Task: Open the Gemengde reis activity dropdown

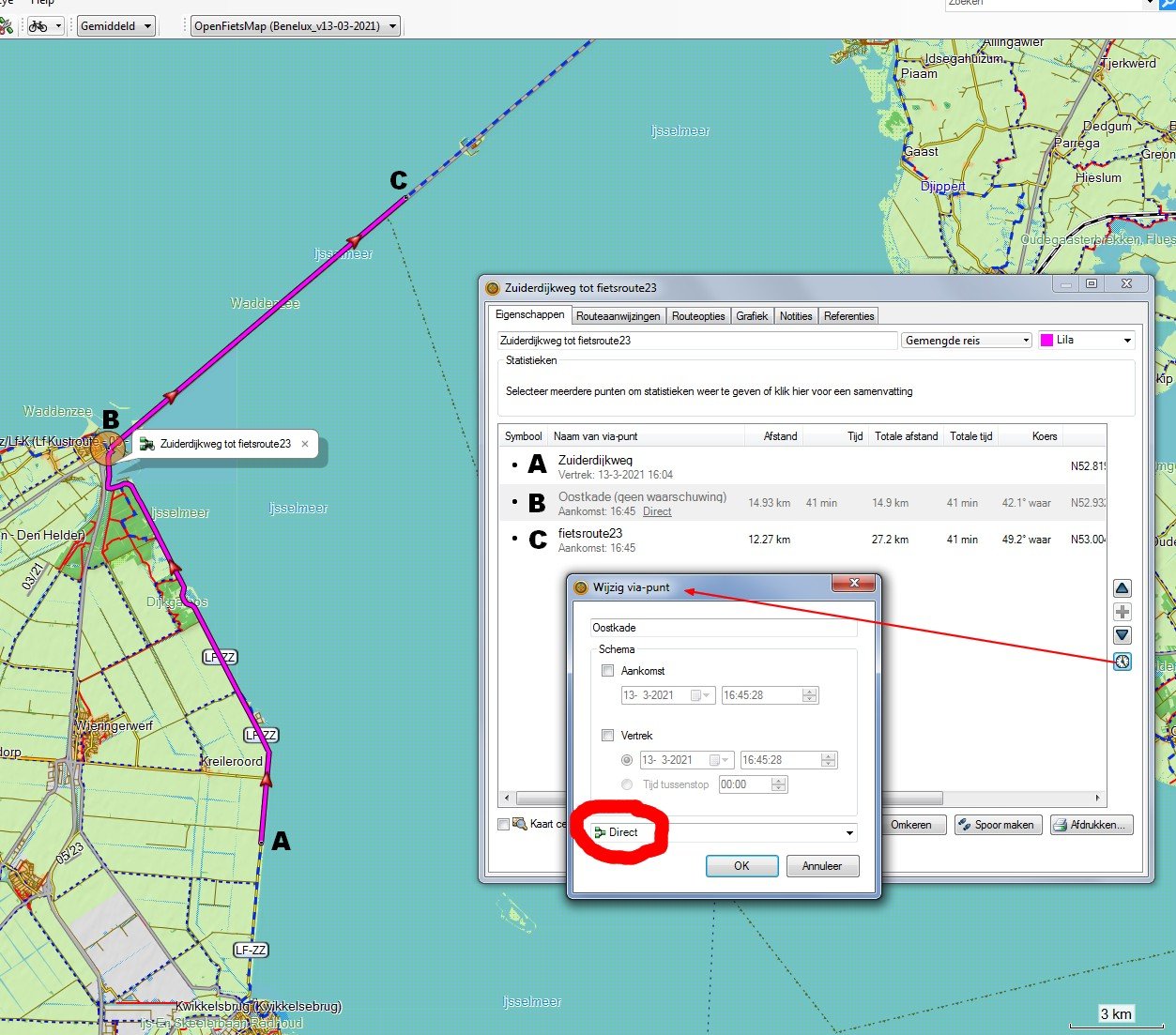Action: point(966,341)
